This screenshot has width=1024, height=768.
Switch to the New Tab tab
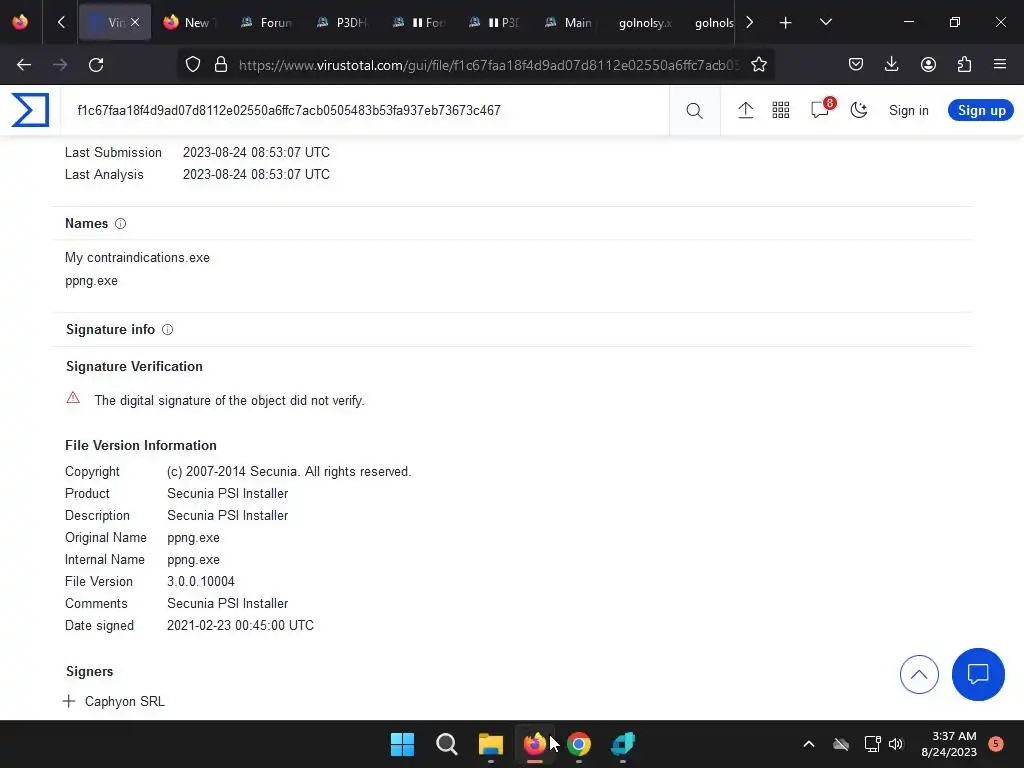pos(190,23)
